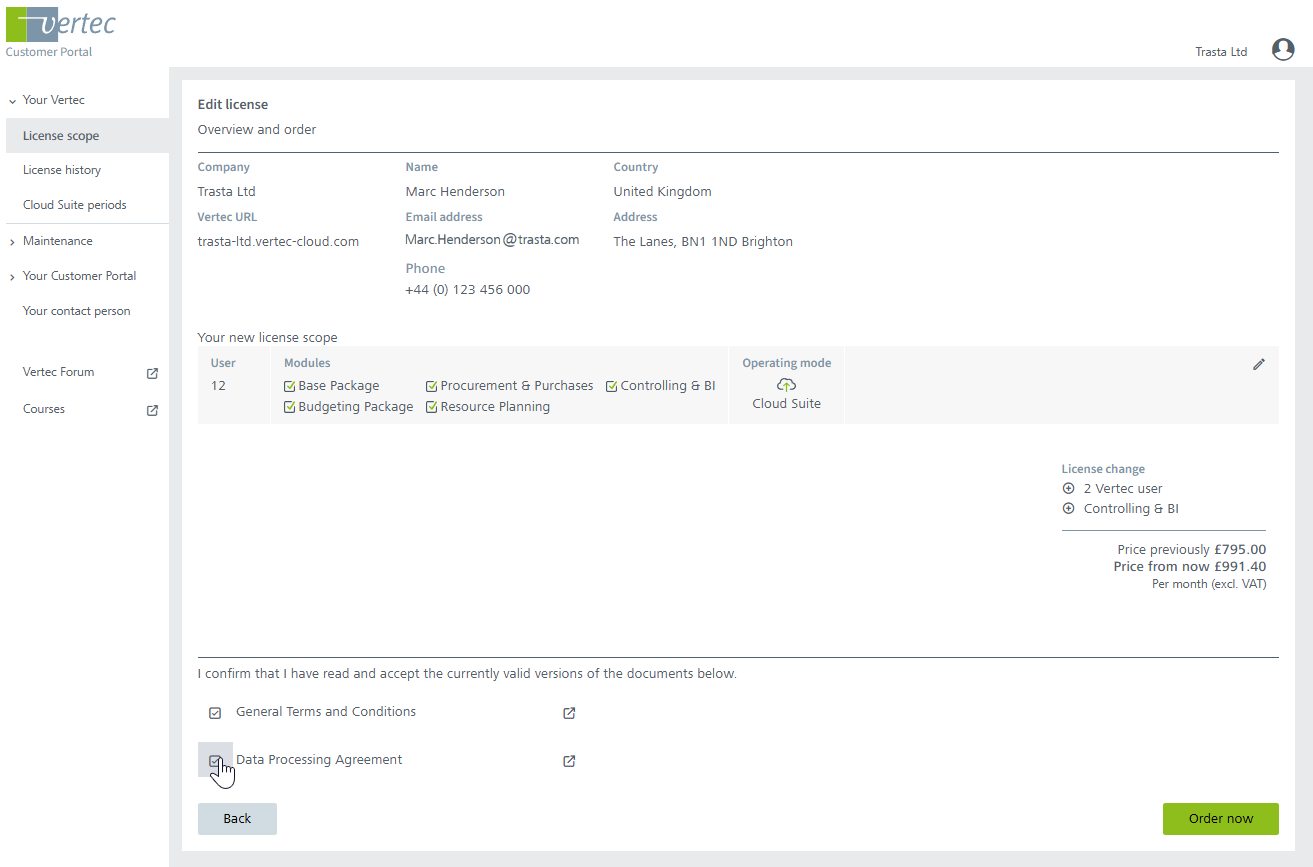
Task: Click the Vertec Forum external link icon
Action: (x=152, y=373)
